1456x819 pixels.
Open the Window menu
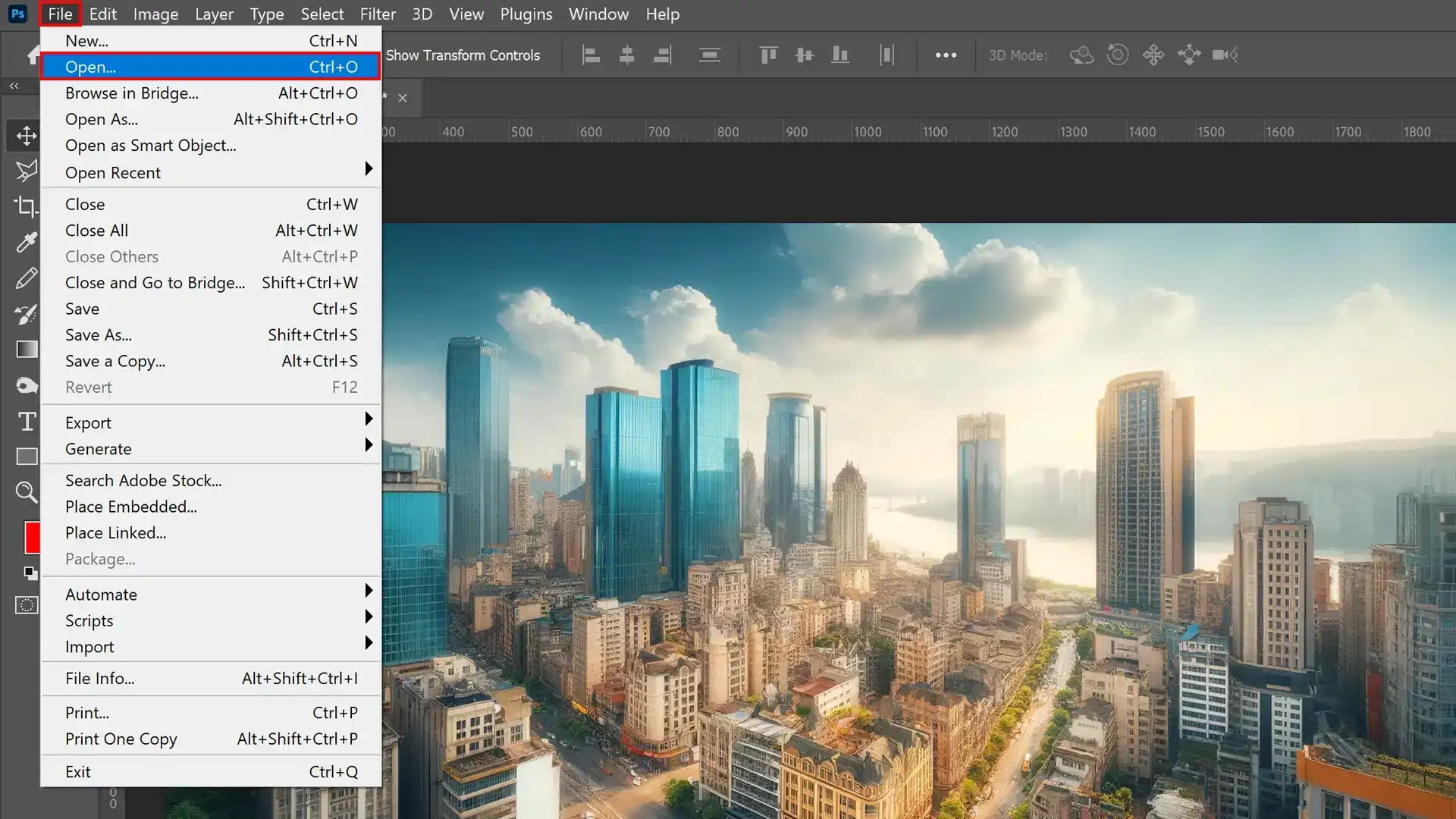(x=598, y=14)
